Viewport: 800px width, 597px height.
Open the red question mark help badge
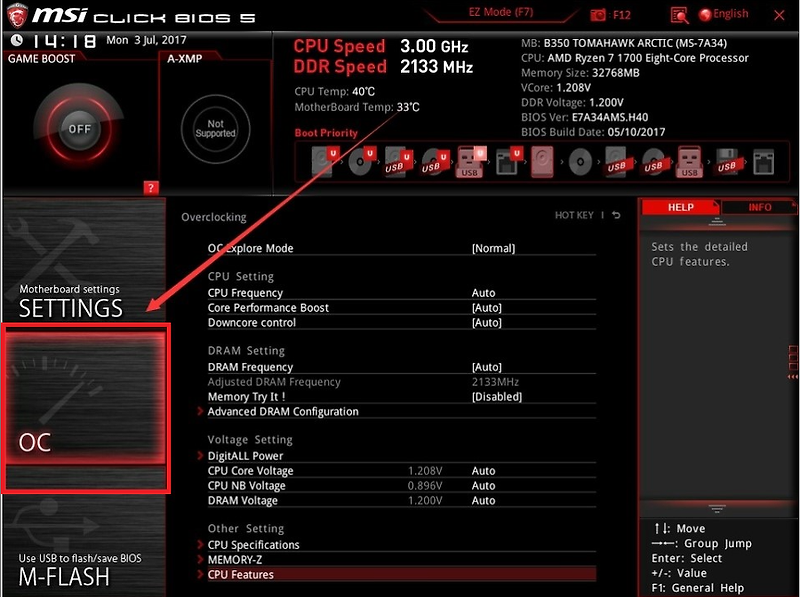tap(151, 188)
